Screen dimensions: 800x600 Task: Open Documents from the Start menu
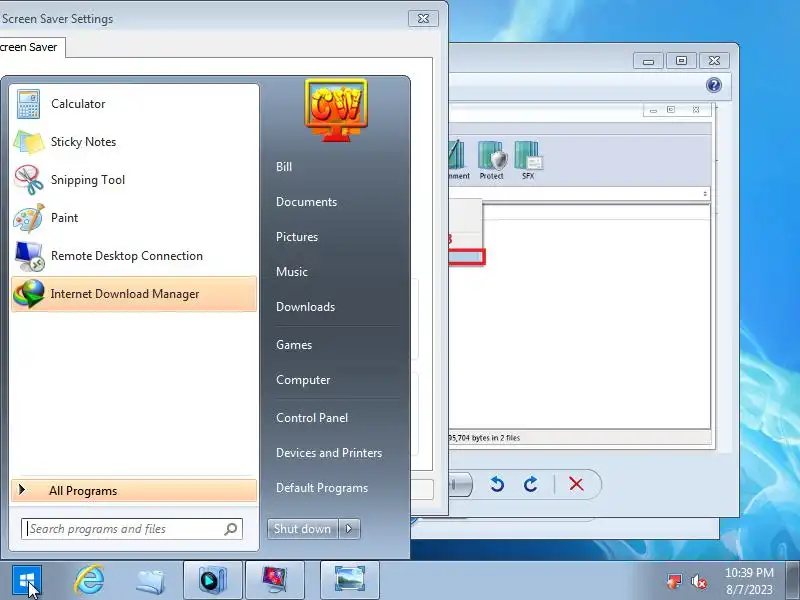[x=307, y=202]
